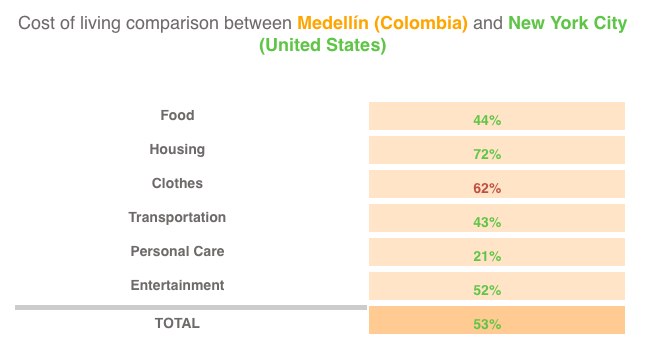Click the 21% Personal Care bar
This screenshot has height=364, width=649.
pyautogui.click(x=497, y=252)
